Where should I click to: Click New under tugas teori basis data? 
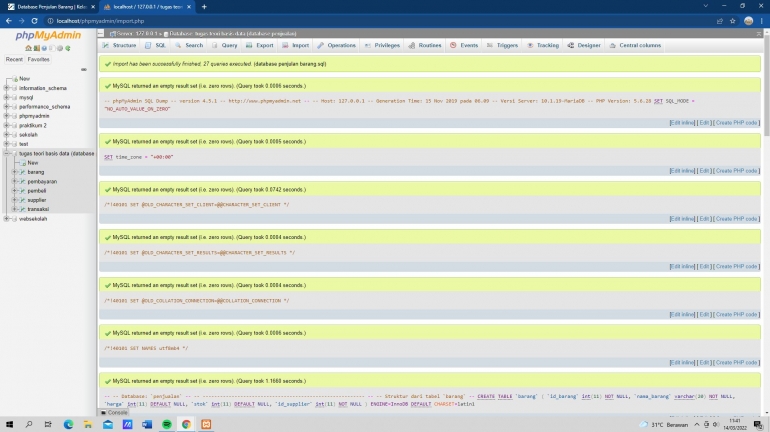pos(32,163)
